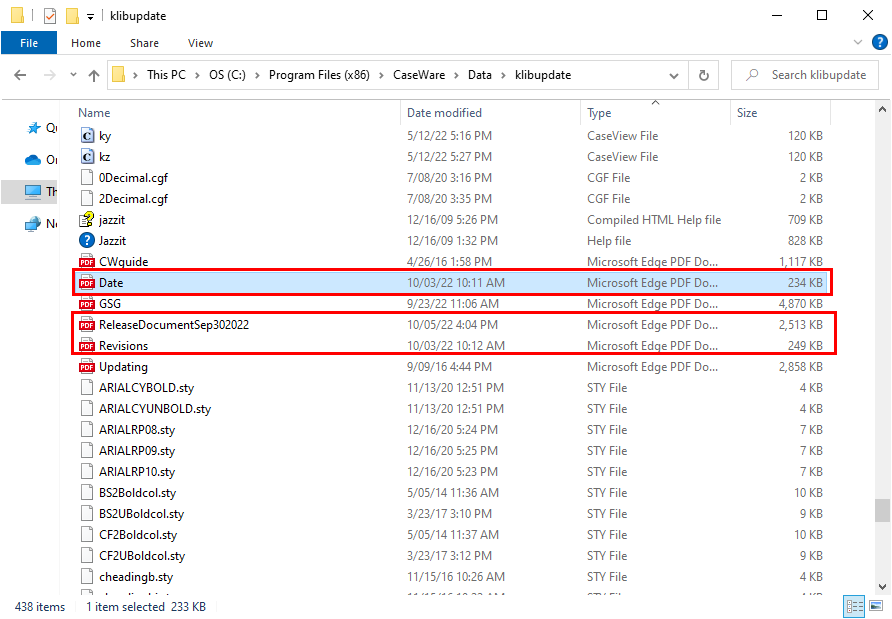
Task: Open the Share ribbon tab
Action: click(x=144, y=43)
